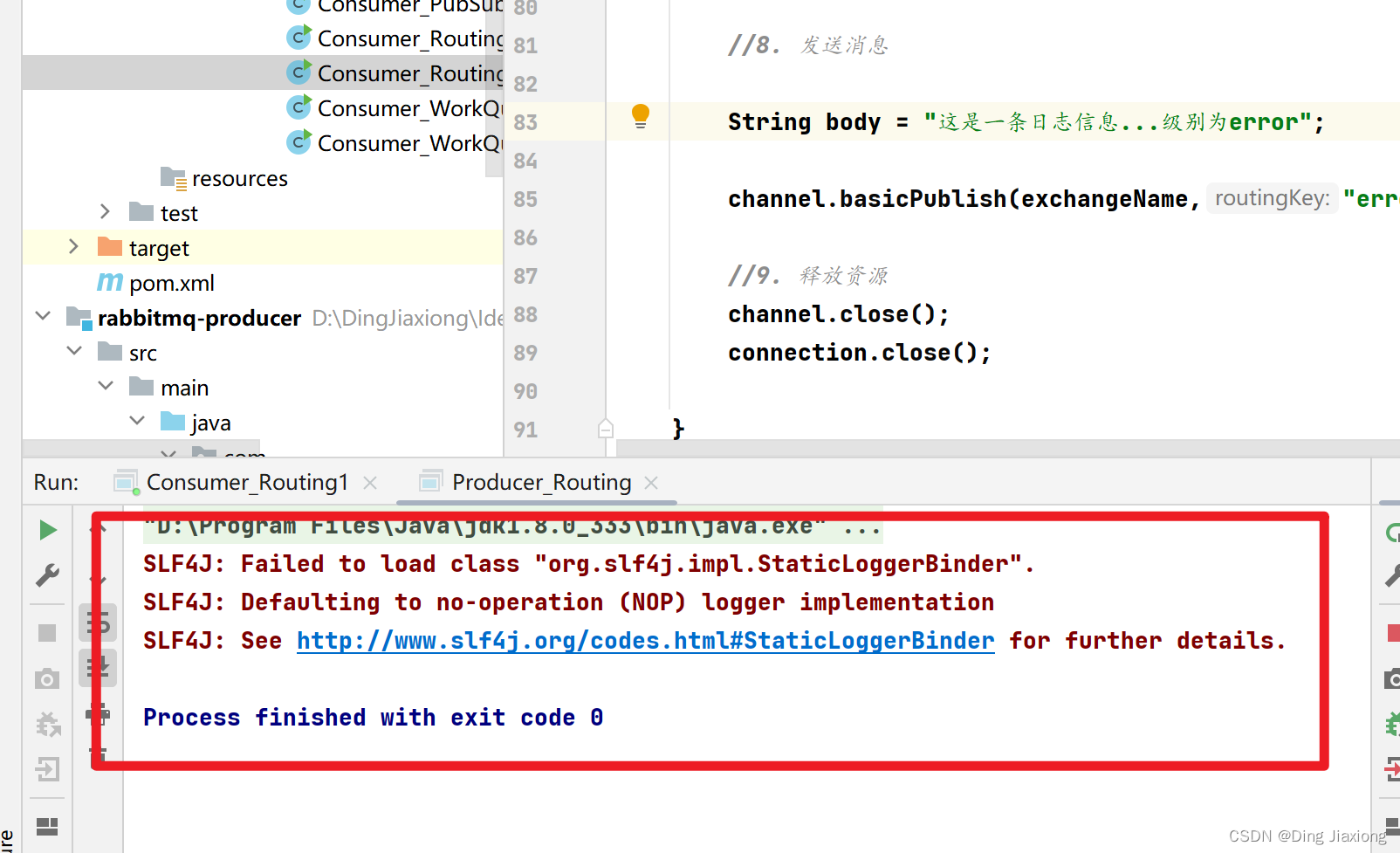Click the fold marker beside line 91

(x=606, y=429)
